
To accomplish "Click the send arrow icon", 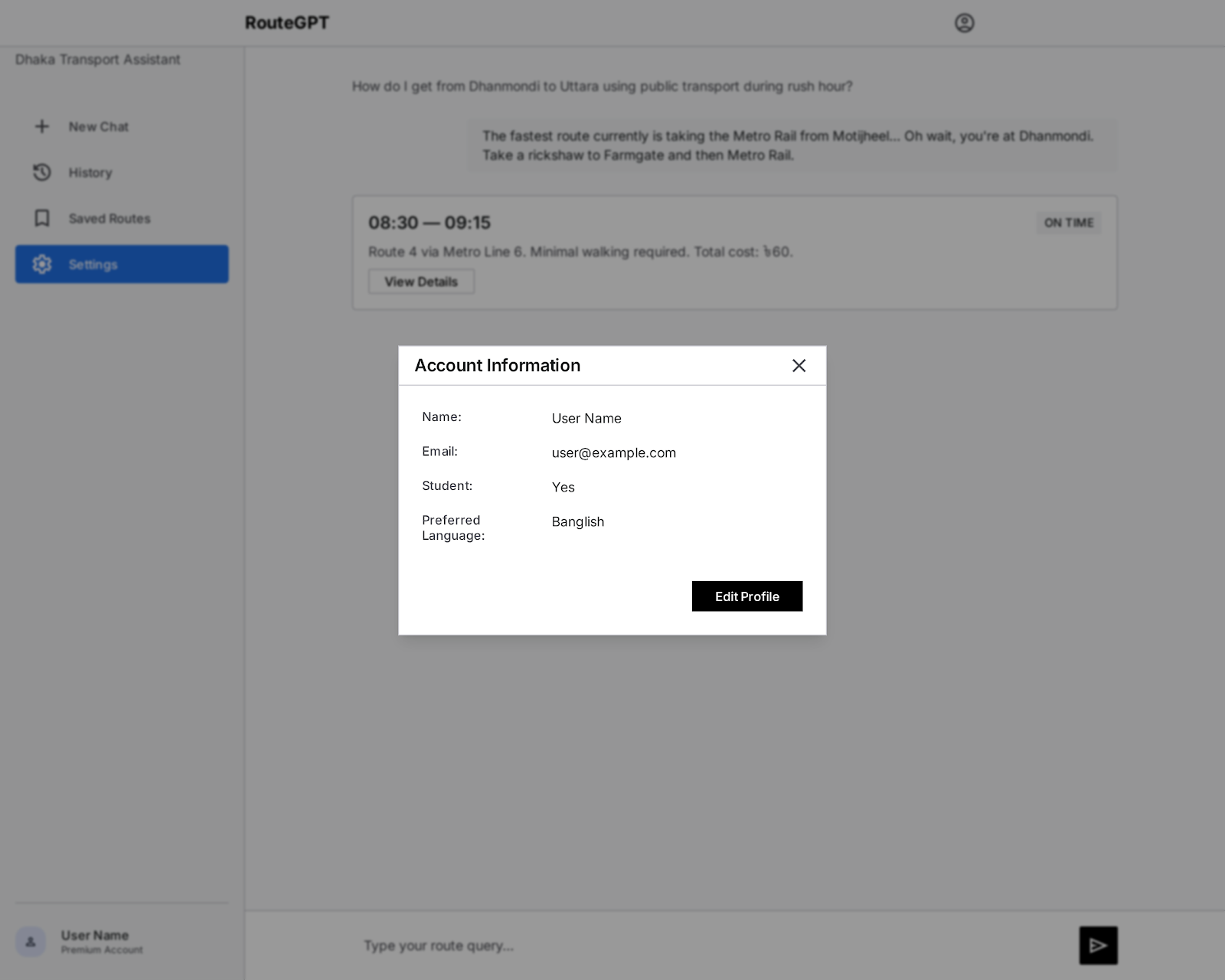I will pyautogui.click(x=1098, y=946).
